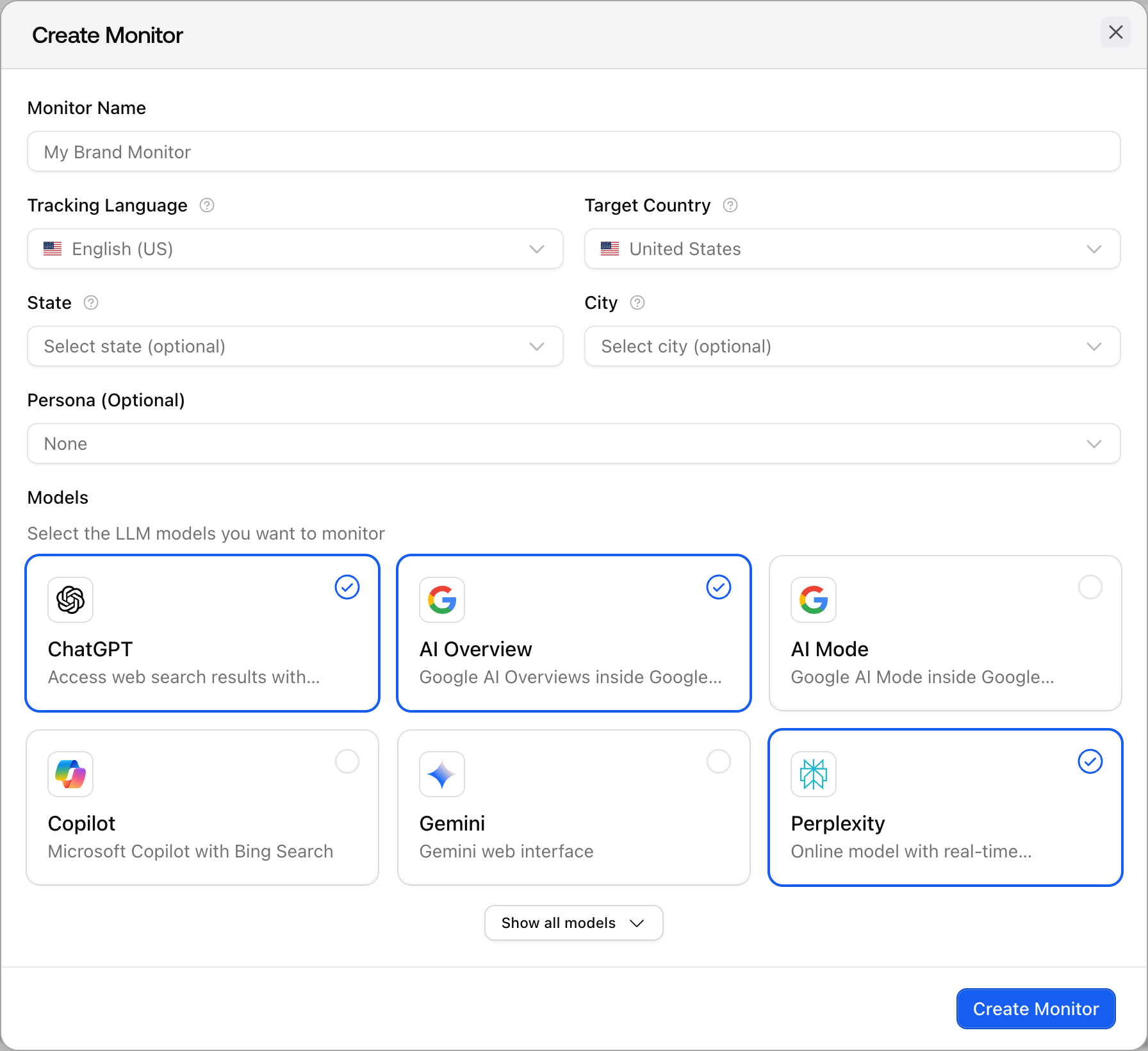Click the Gemini sparkle logo icon

pyautogui.click(x=442, y=774)
